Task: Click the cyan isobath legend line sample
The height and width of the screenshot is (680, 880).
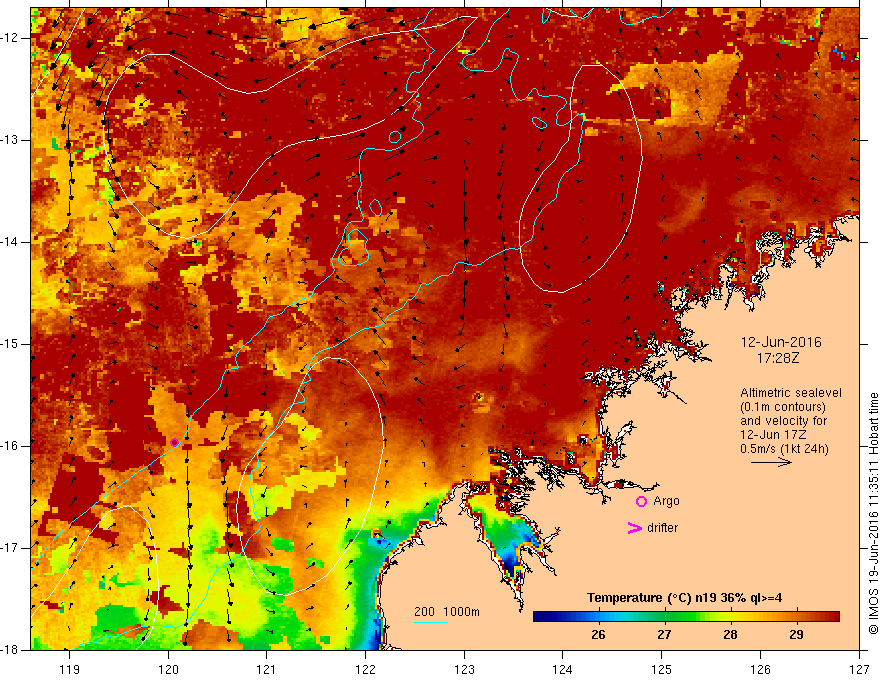Action: [x=431, y=622]
